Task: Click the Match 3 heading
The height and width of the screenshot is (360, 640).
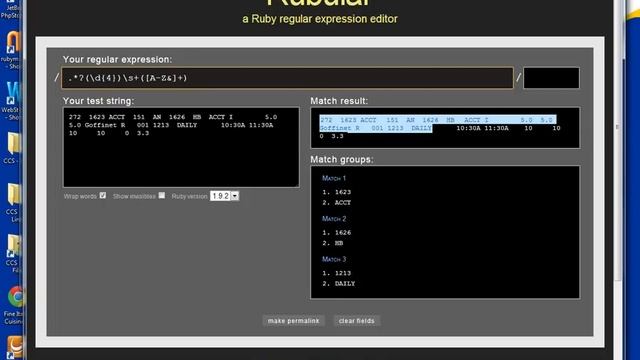Action: point(334,259)
